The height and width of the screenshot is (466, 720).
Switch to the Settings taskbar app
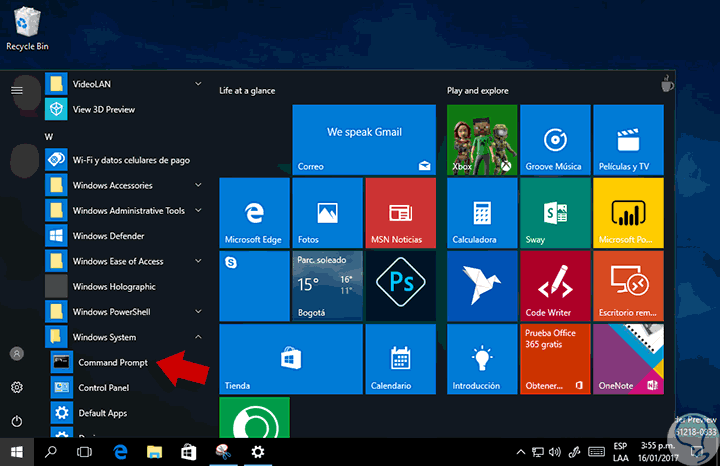pos(258,452)
